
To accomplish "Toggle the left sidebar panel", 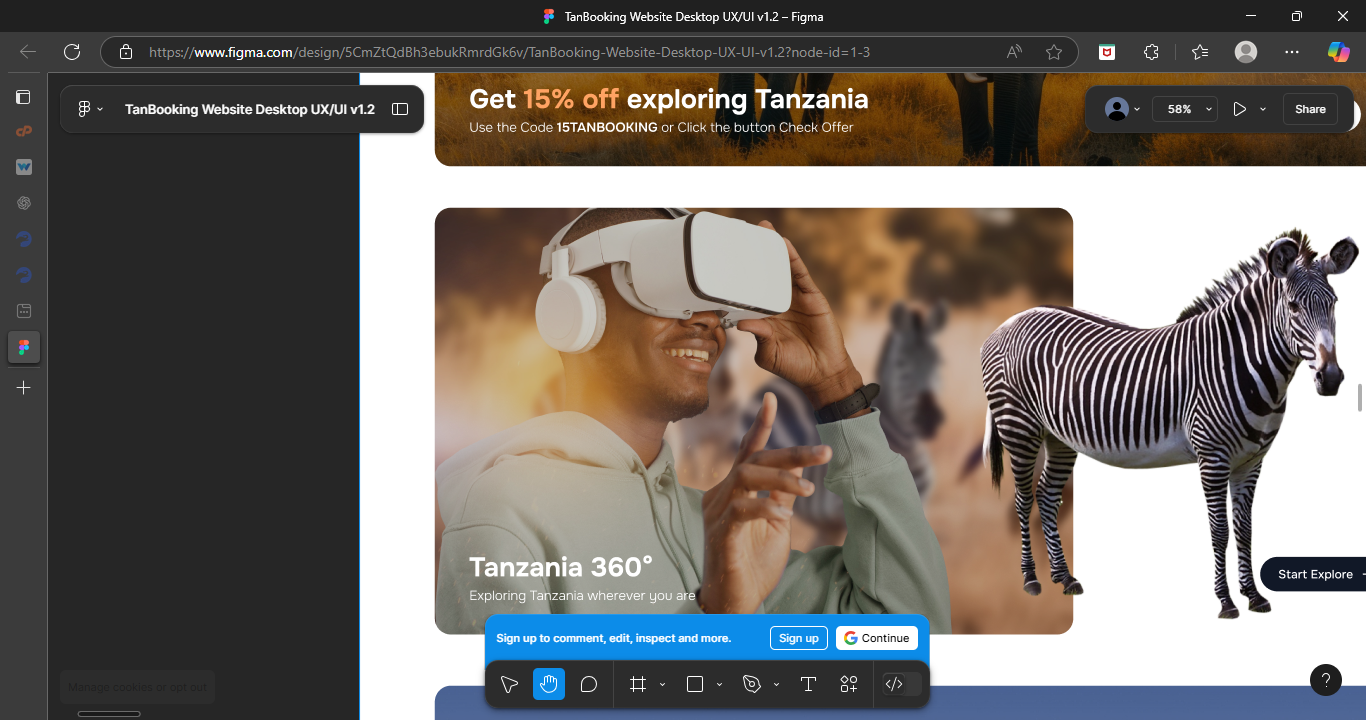I will tap(400, 109).
